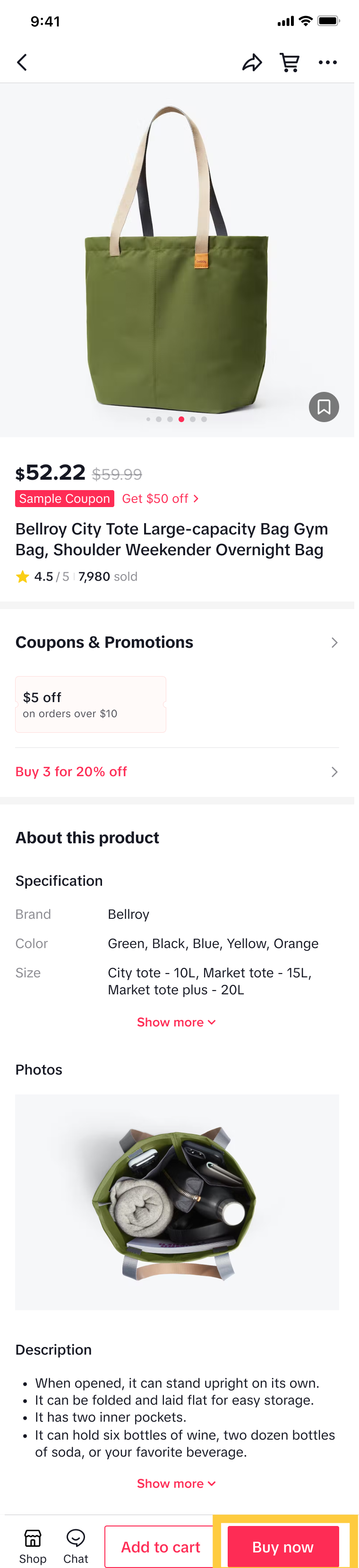Image resolution: width=359 pixels, height=1568 pixels.
Task: Share this product via share icon
Action: coord(252,62)
